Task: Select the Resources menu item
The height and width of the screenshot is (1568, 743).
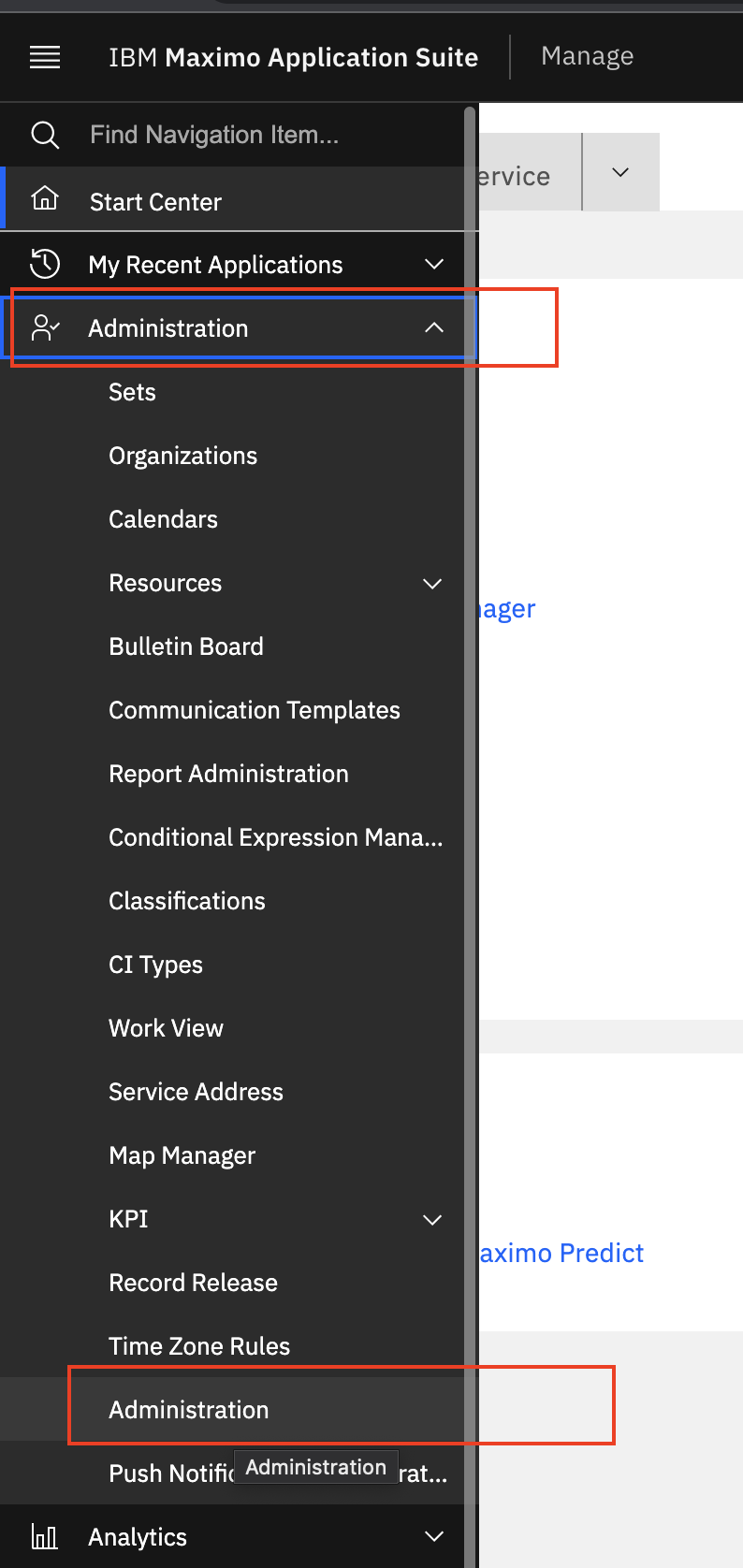Action: (x=165, y=583)
